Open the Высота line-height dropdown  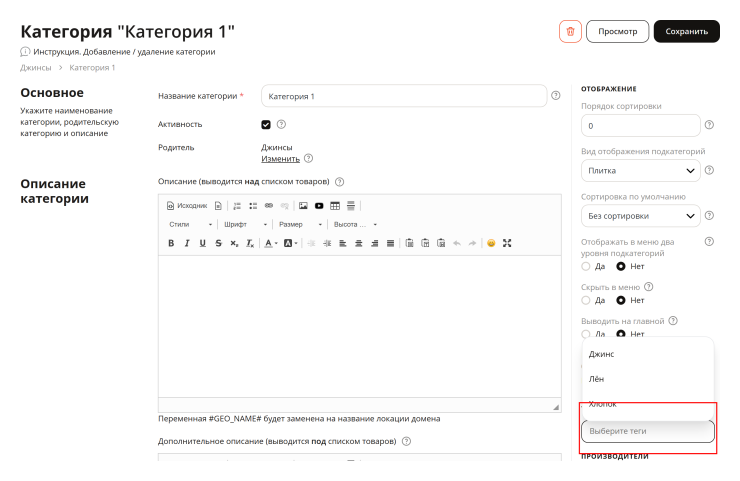click(x=355, y=224)
